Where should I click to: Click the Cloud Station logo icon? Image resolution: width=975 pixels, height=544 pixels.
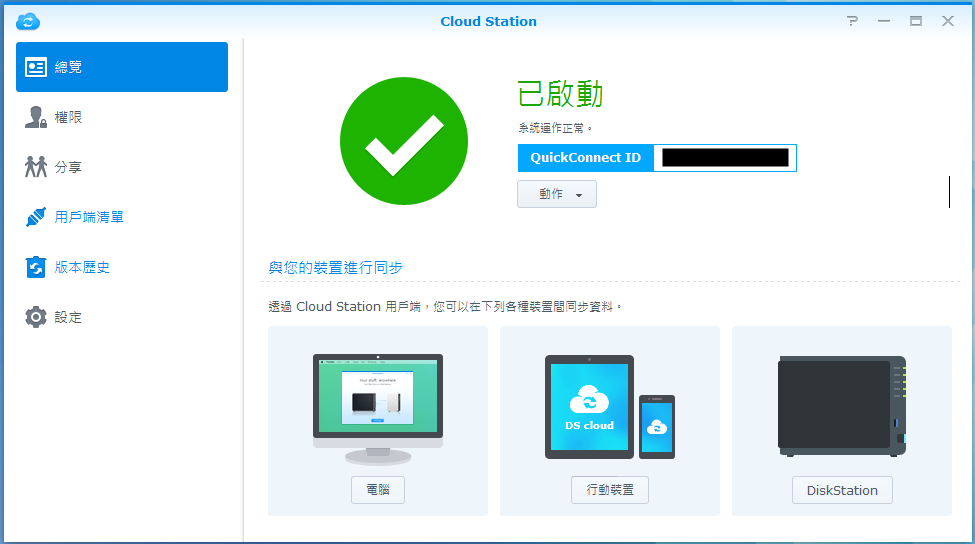(x=28, y=21)
